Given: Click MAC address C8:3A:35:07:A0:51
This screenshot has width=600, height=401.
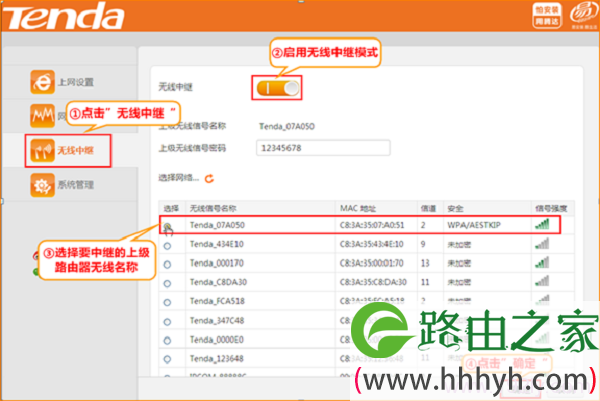Looking at the screenshot, I should tap(372, 225).
